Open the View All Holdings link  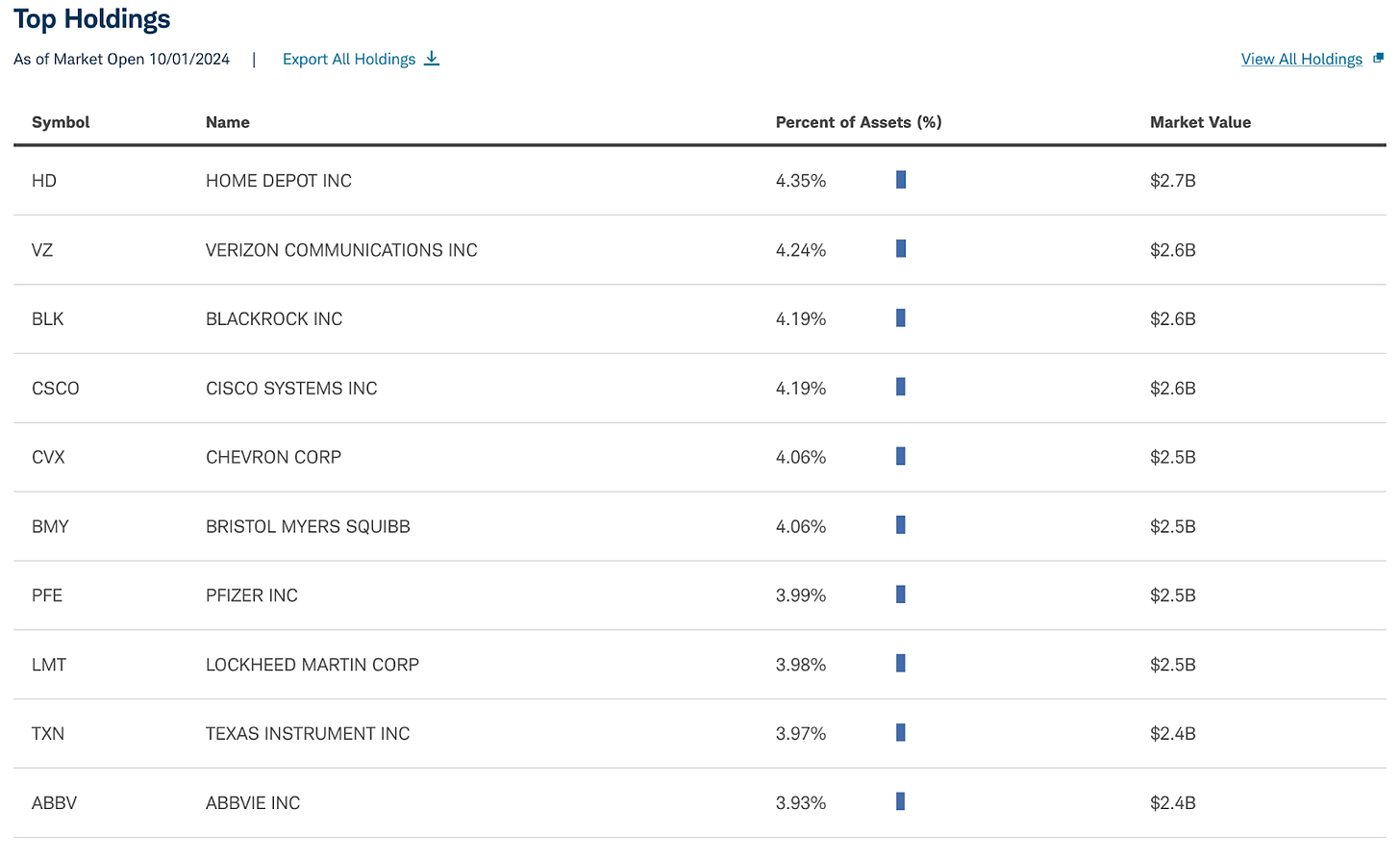coord(1302,59)
